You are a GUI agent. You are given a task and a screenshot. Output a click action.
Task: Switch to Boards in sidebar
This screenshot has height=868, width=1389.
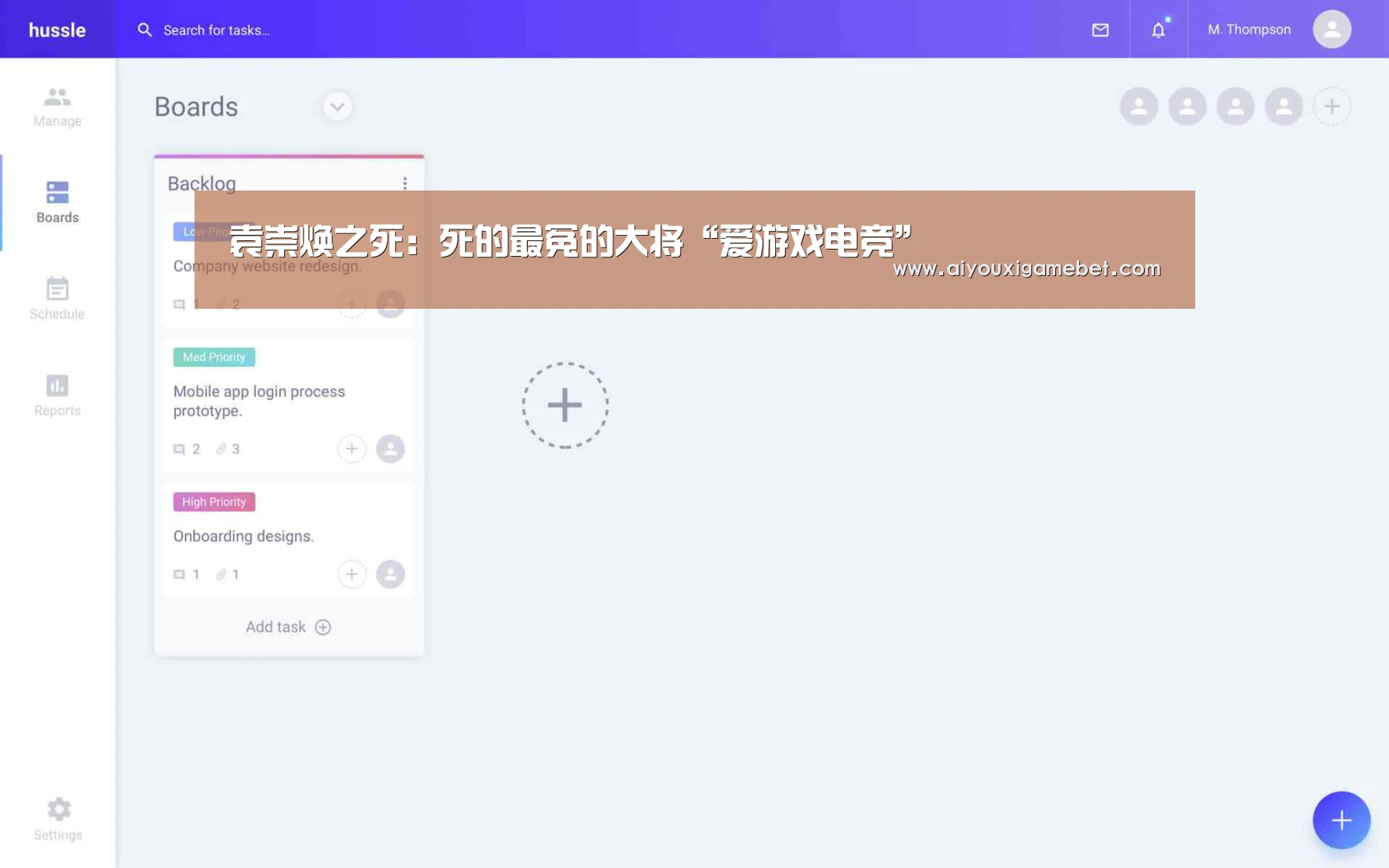(x=58, y=202)
